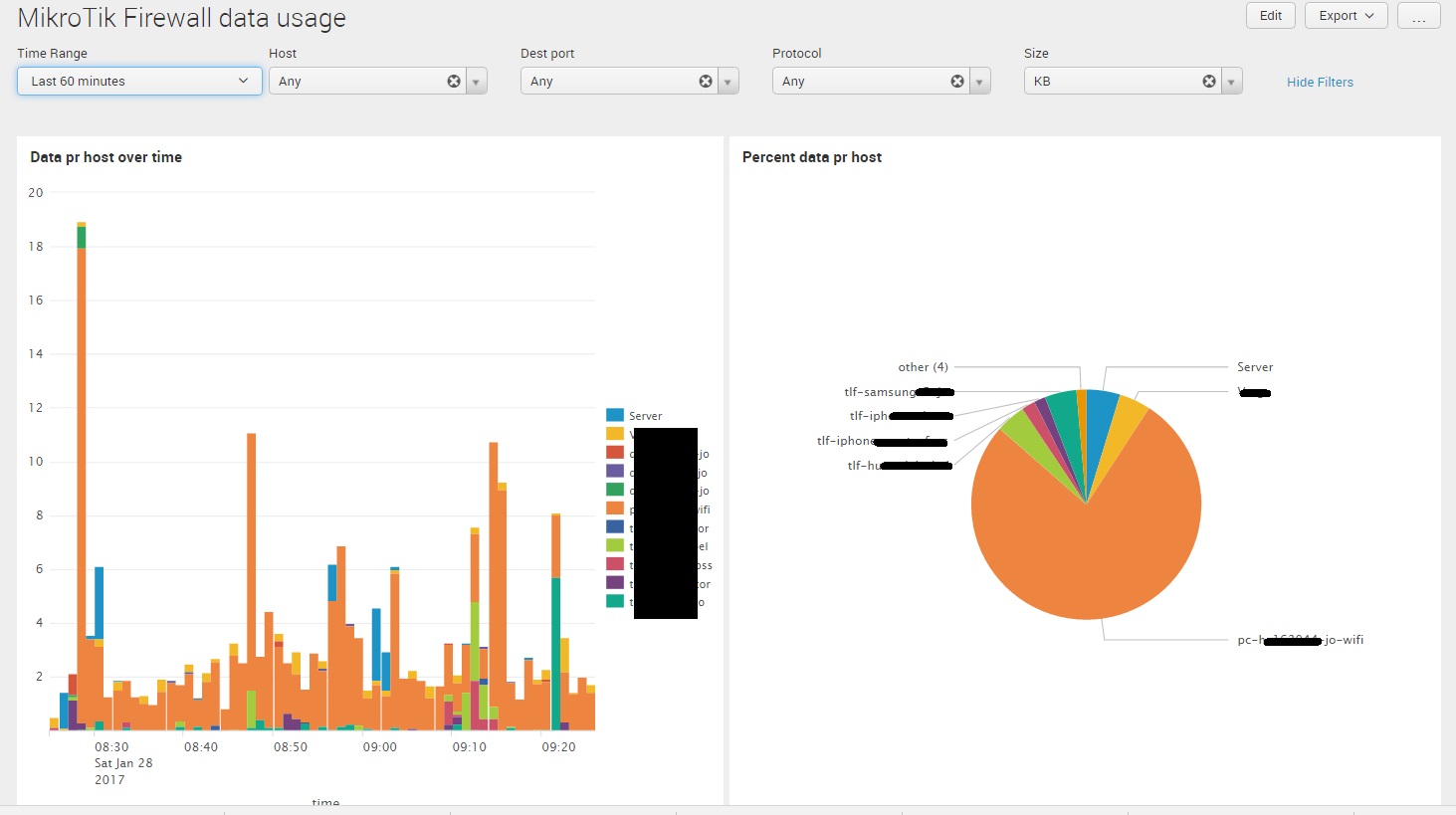Open the Time Range selector showing Last 60 minutes

[x=138, y=81]
